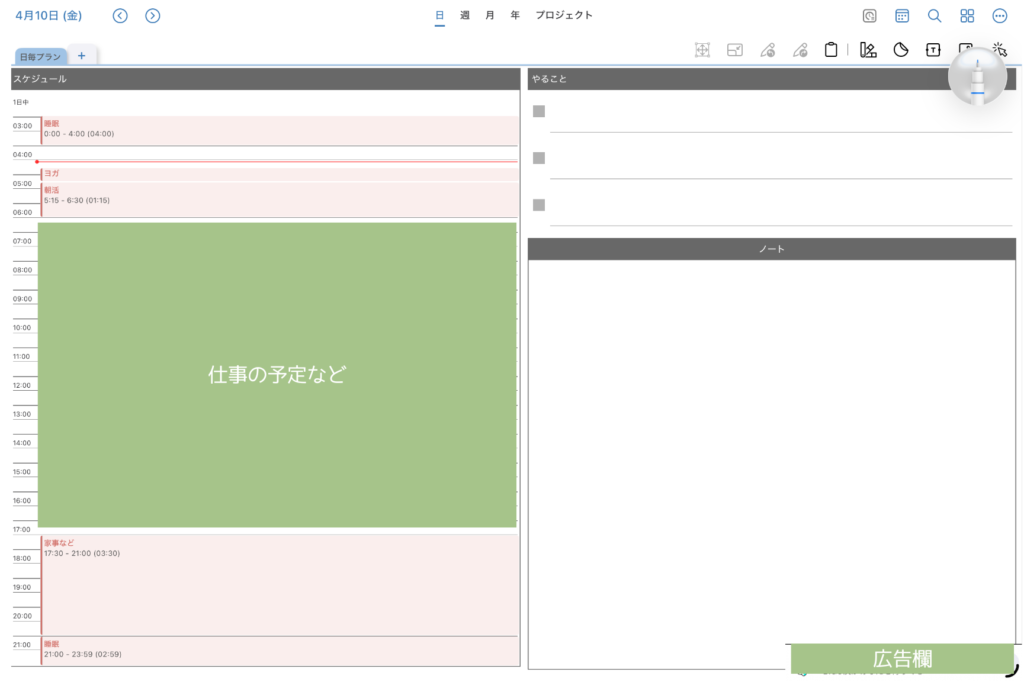Select the transform/selection tool icon
1024x682 pixels.
click(701, 49)
